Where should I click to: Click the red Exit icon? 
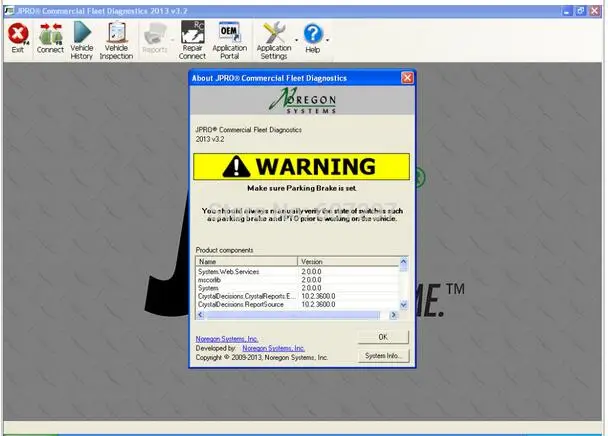18,33
